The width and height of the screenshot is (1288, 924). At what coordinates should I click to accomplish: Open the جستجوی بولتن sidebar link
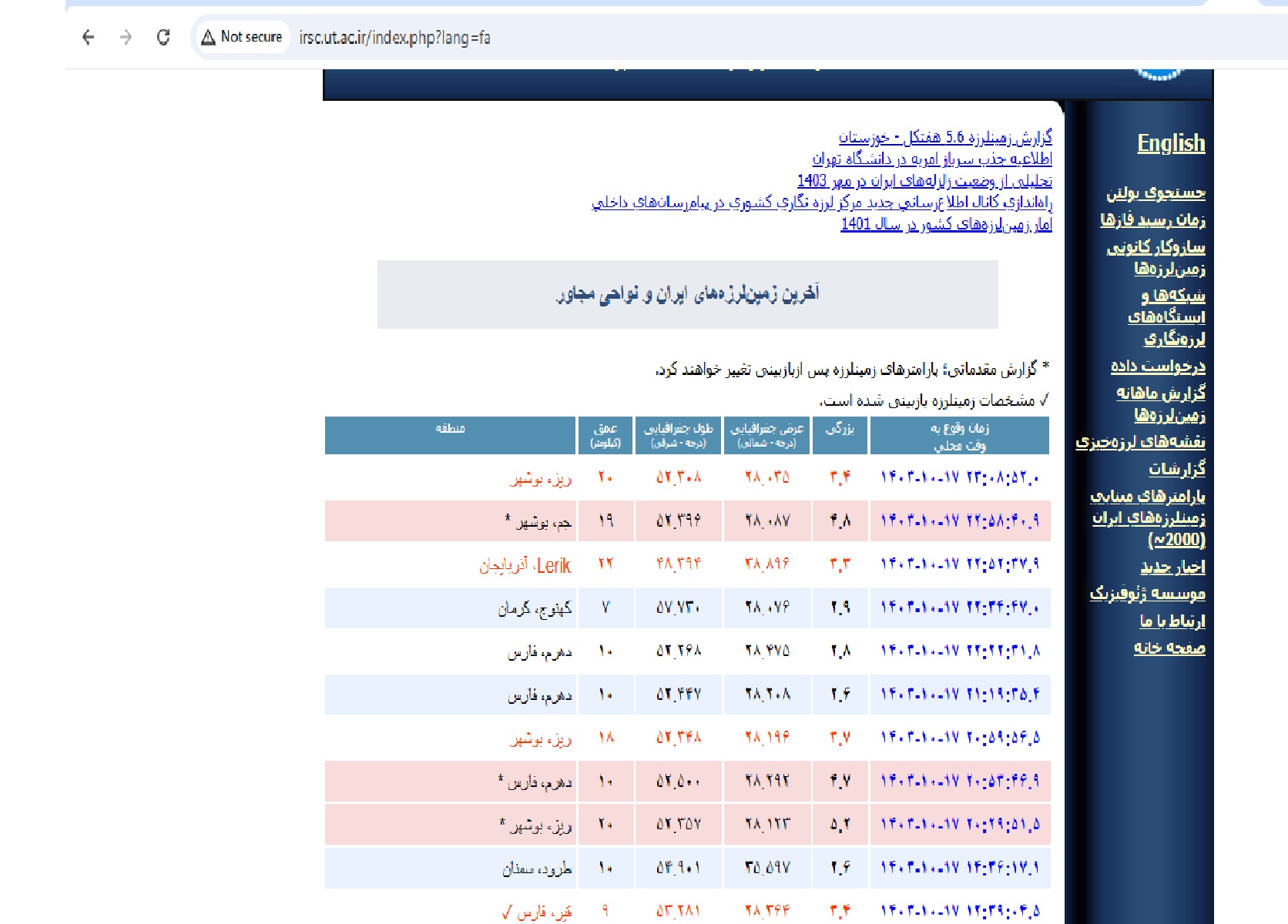click(1156, 192)
